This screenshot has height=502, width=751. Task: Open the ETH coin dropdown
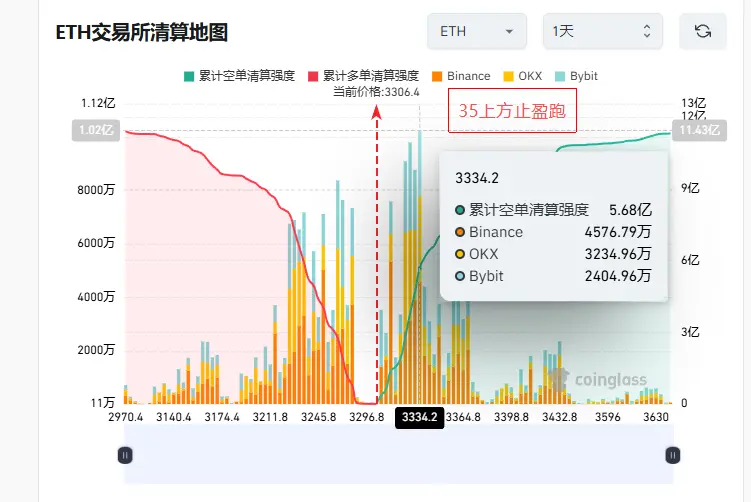[477, 32]
